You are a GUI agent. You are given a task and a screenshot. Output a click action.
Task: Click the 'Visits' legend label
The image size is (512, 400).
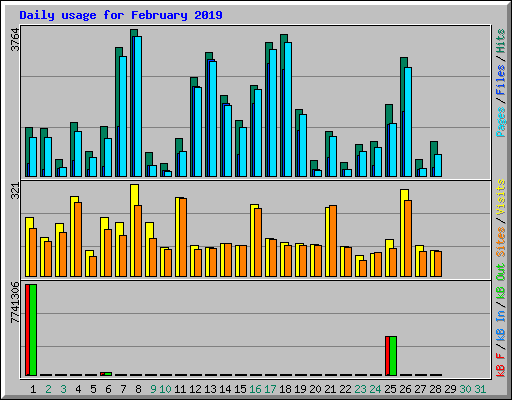coord(501,197)
